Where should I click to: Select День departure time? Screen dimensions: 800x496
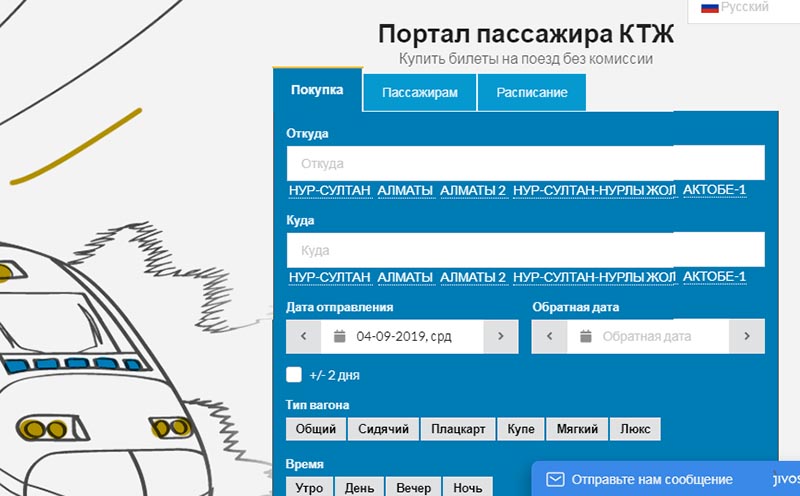[x=359, y=487]
